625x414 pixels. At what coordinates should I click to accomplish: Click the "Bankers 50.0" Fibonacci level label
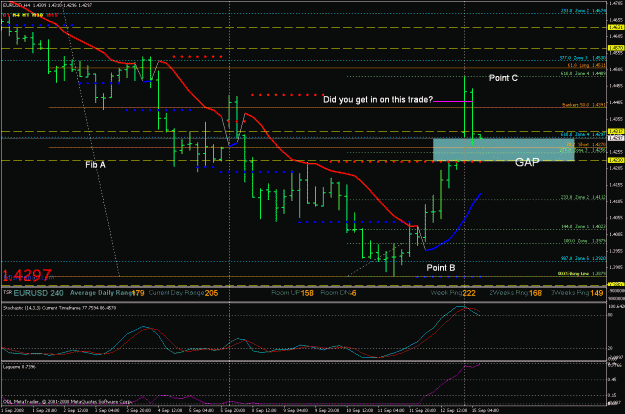click(x=584, y=105)
